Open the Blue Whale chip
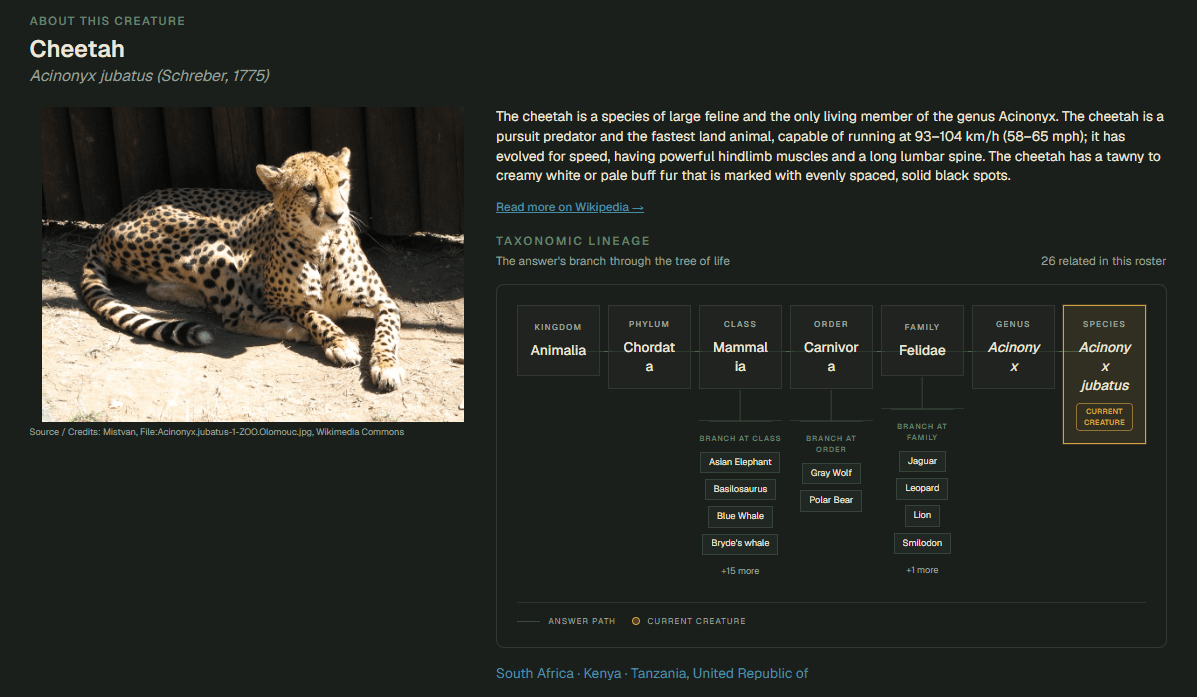 (x=740, y=516)
